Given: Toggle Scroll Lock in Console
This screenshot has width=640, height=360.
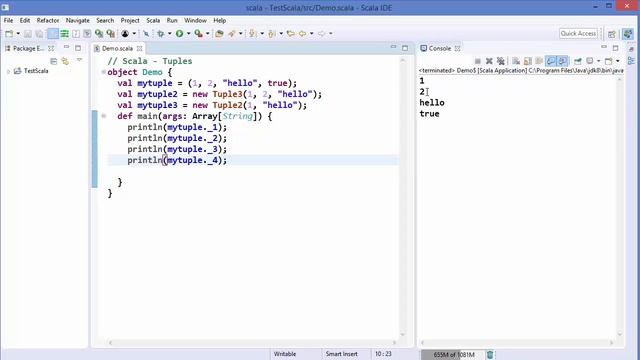Looking at the screenshot, I should pos(527,61).
